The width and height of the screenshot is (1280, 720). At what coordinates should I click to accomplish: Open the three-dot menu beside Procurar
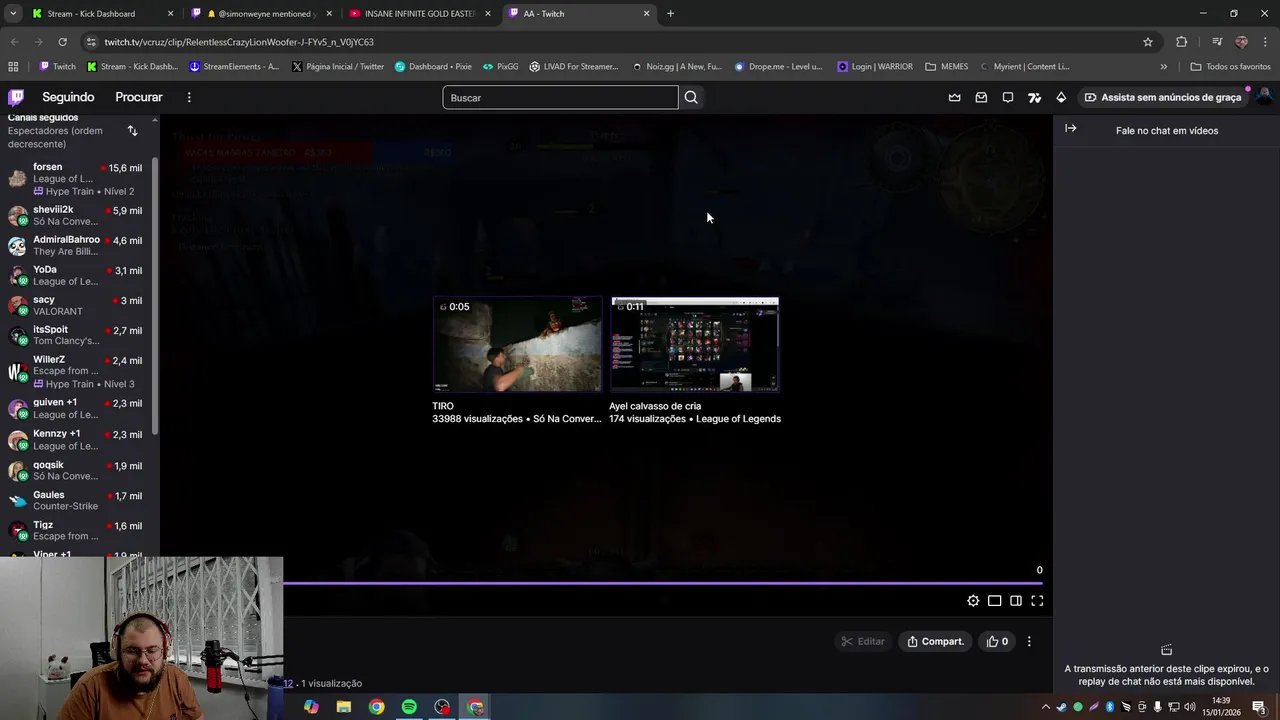point(189,97)
